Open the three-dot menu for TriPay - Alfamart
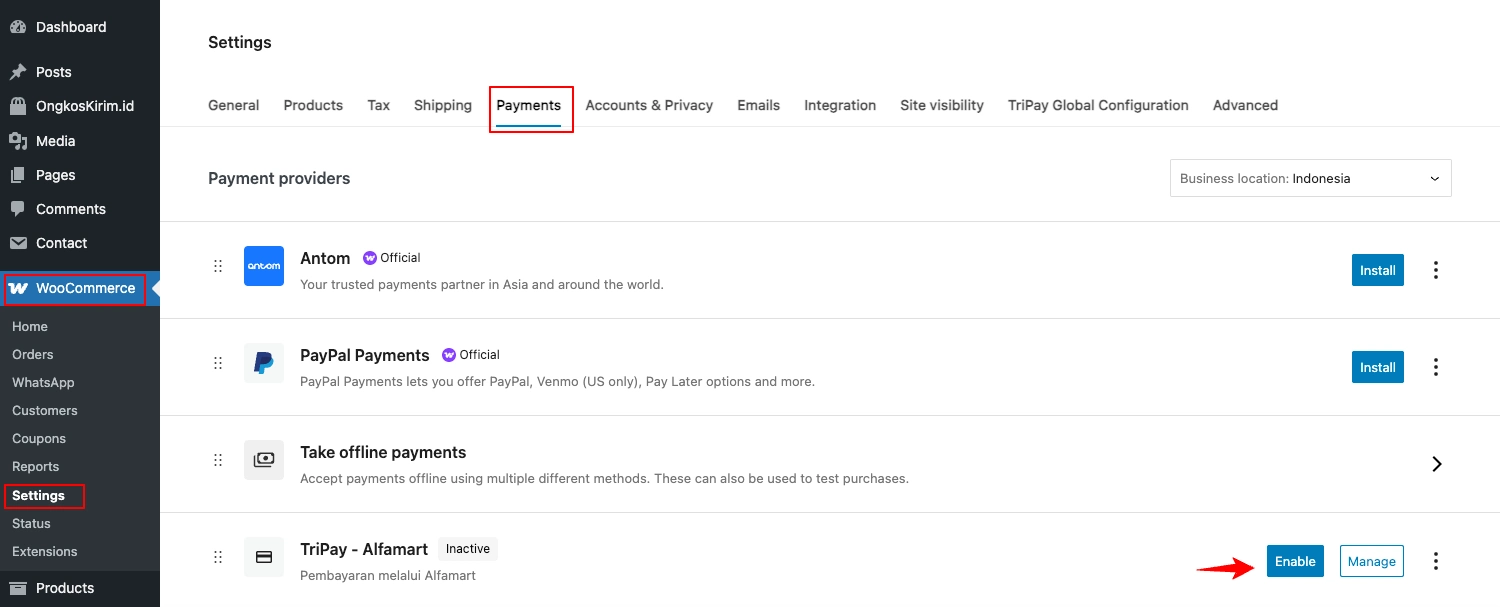This screenshot has width=1500, height=607. [1436, 561]
